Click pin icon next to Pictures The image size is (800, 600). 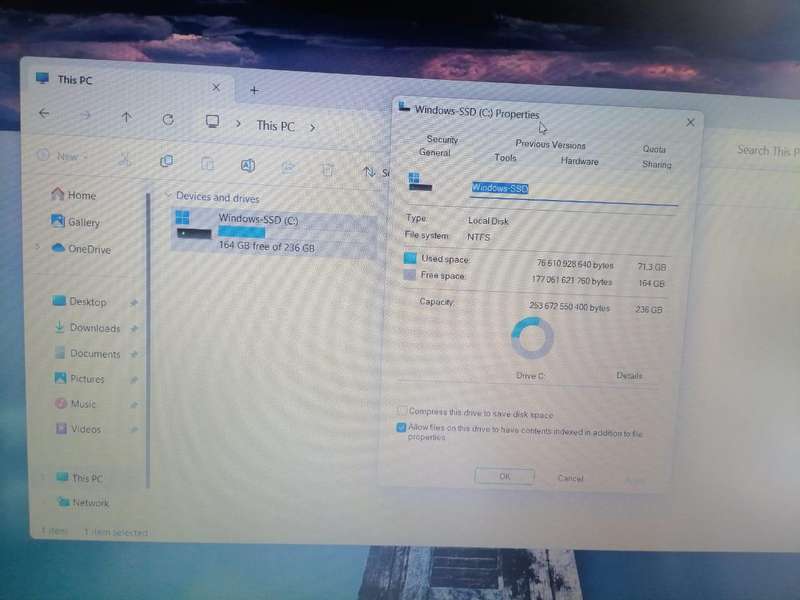[x=134, y=380]
